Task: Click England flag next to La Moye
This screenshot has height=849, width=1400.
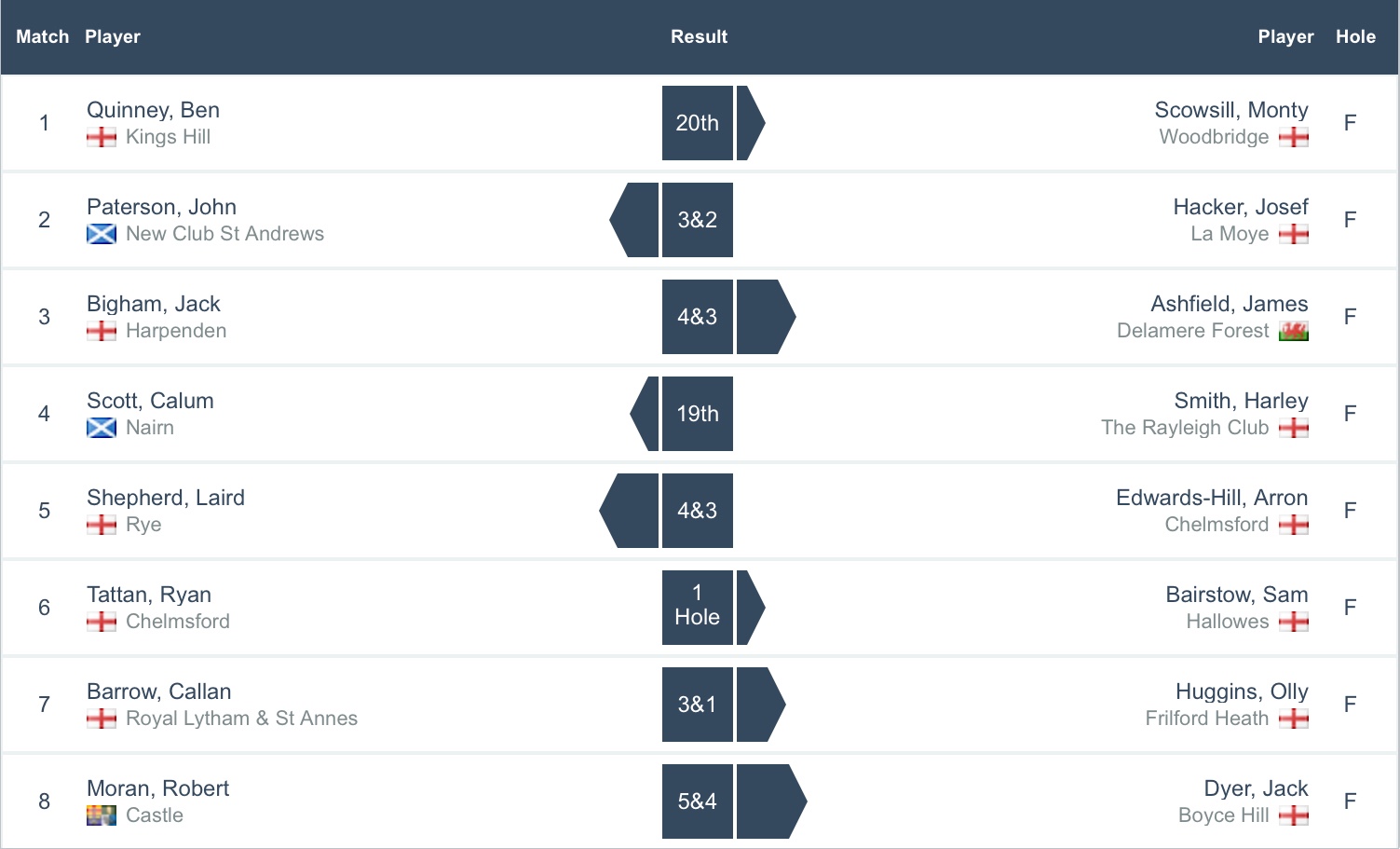Action: pyautogui.click(x=1294, y=234)
